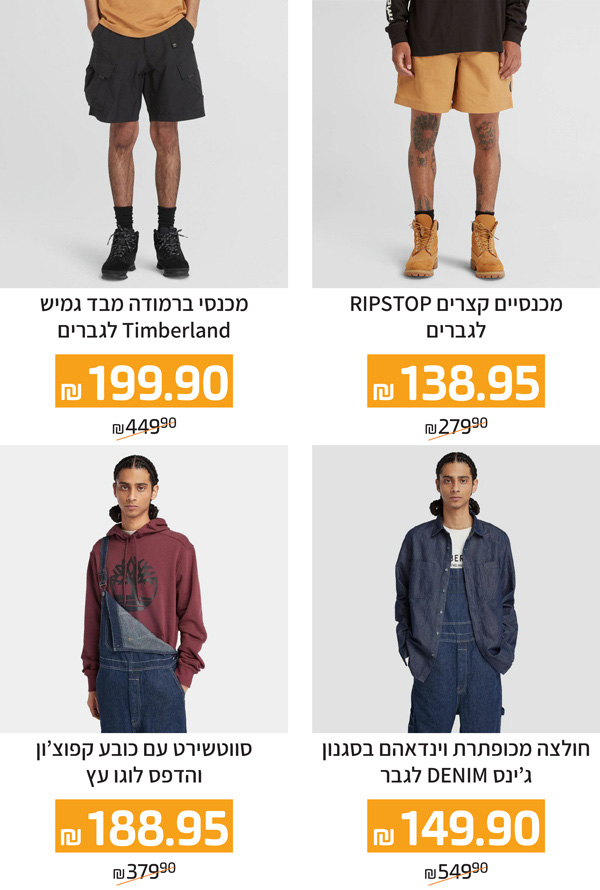Viewport: 600px width, 890px height.
Task: Select the 199.90 orange price badge
Action: tap(144, 381)
